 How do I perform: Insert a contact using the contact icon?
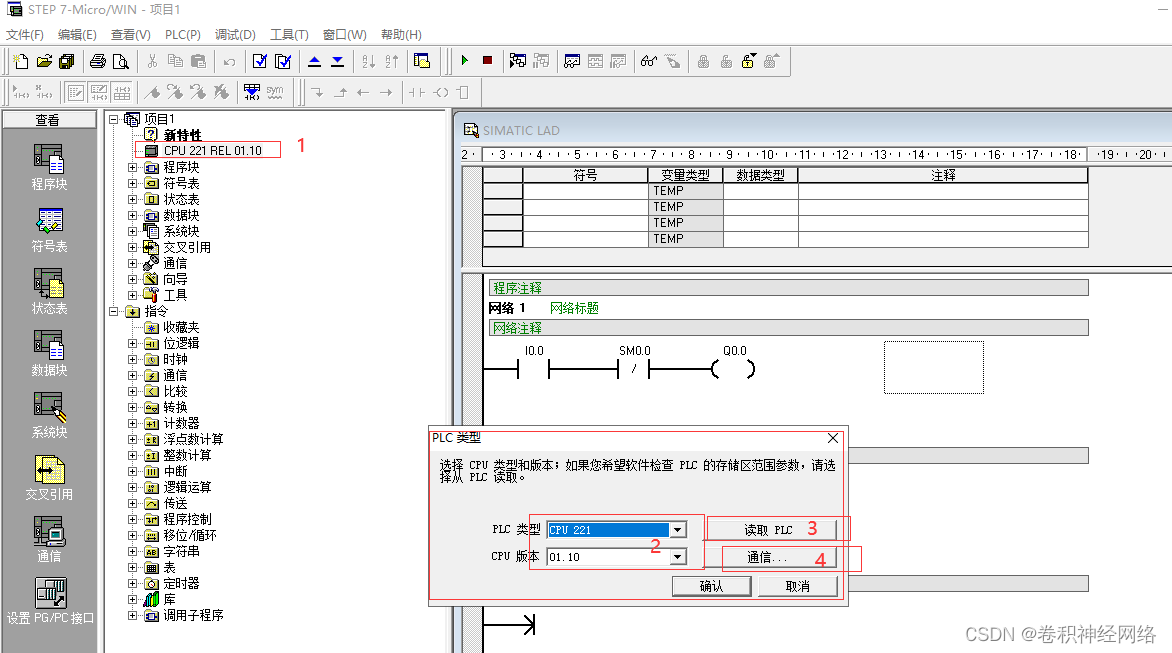(417, 93)
